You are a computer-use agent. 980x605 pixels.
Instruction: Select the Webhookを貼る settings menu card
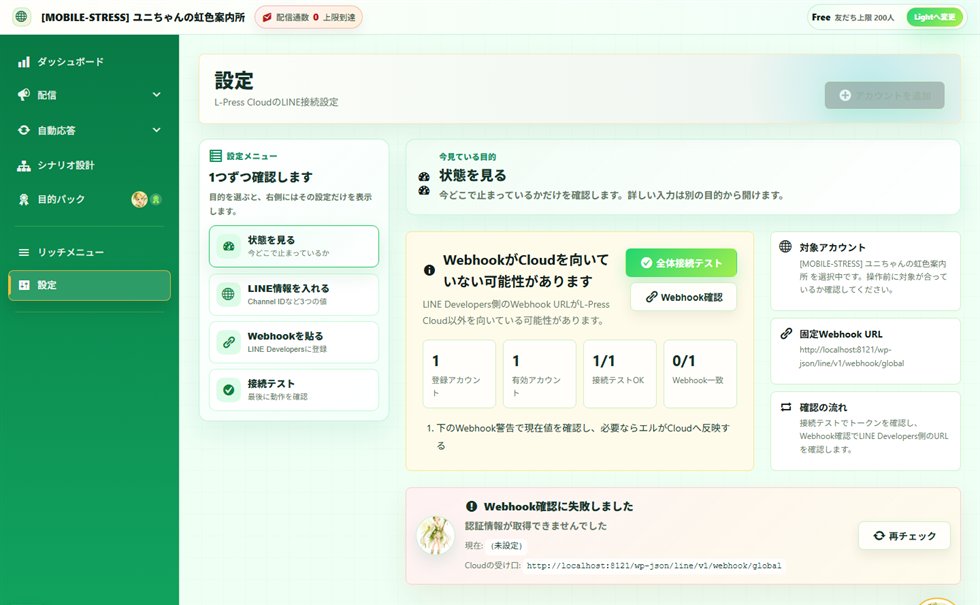[x=294, y=342]
